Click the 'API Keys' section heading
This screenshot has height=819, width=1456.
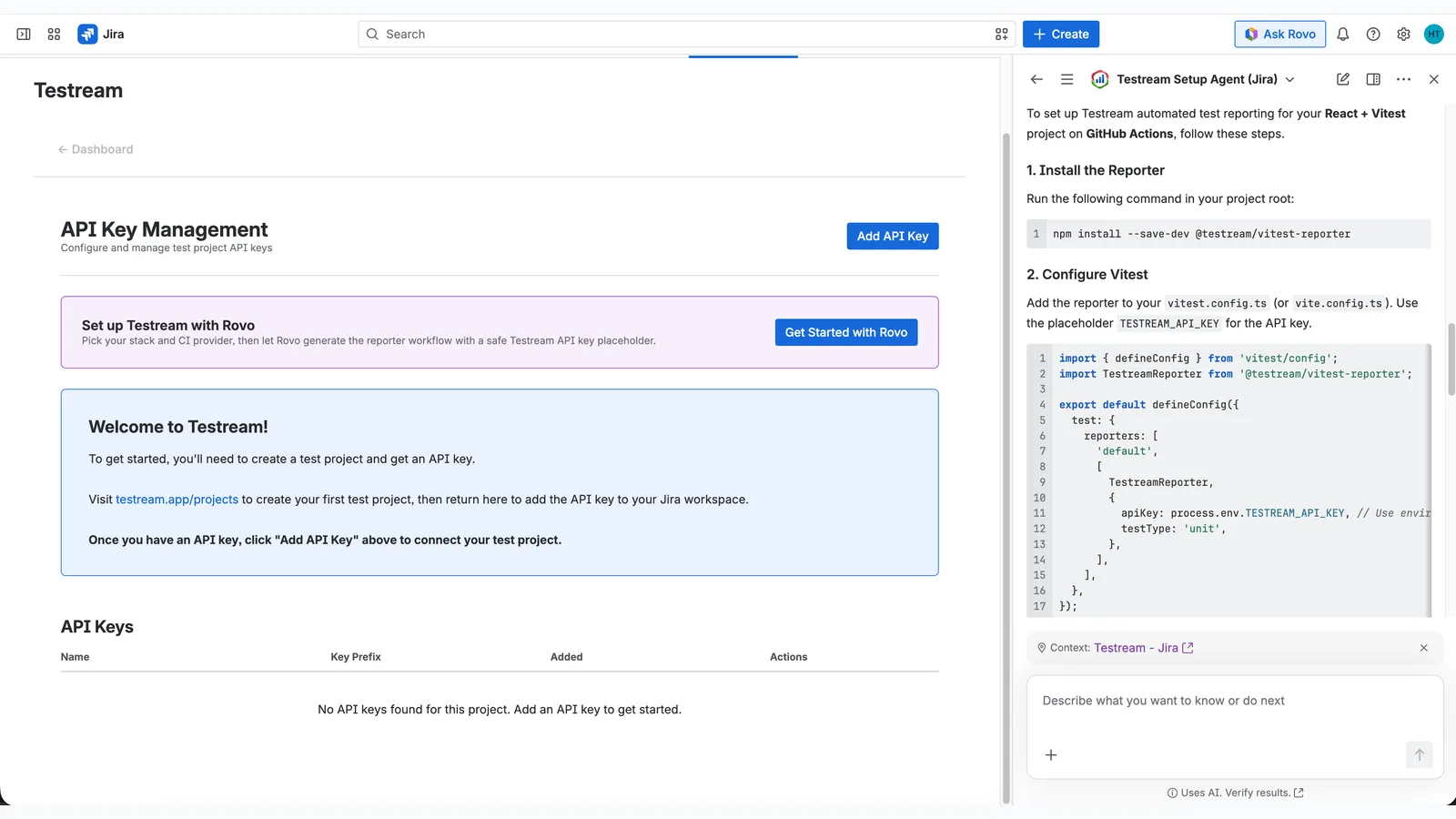click(x=97, y=627)
